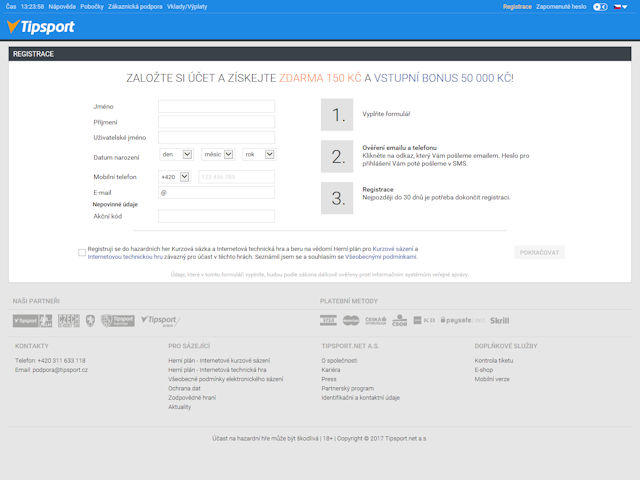Click the Registrace link in top bar

pyautogui.click(x=517, y=7)
